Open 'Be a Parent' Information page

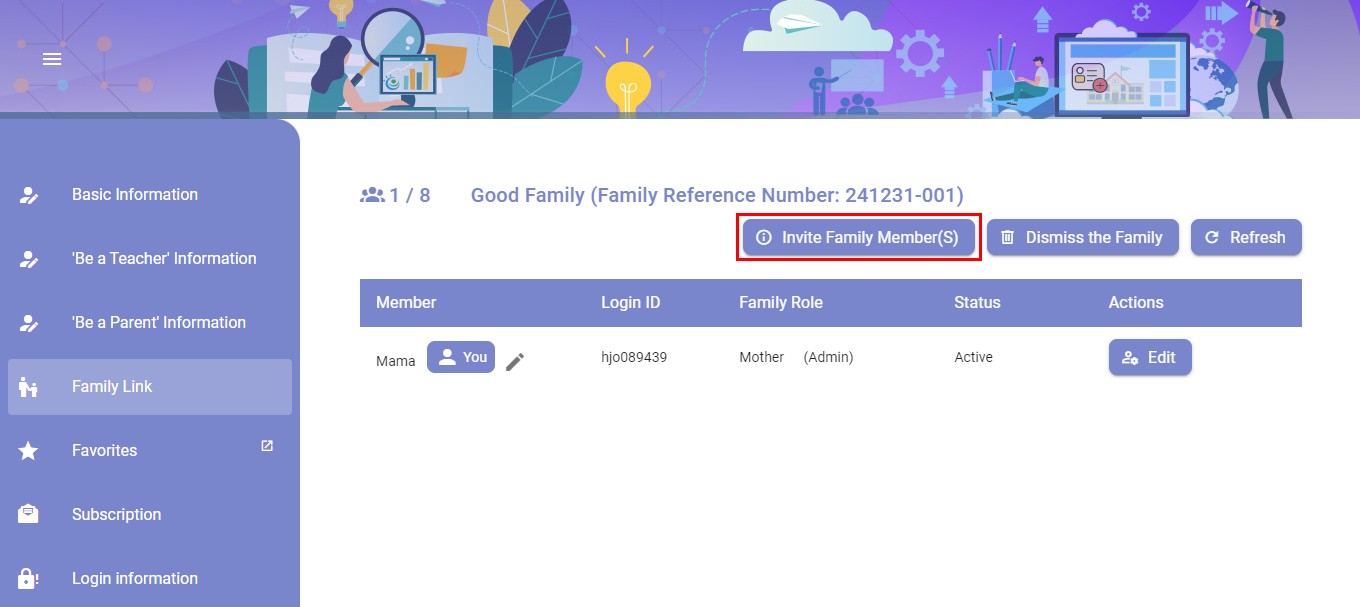(158, 323)
